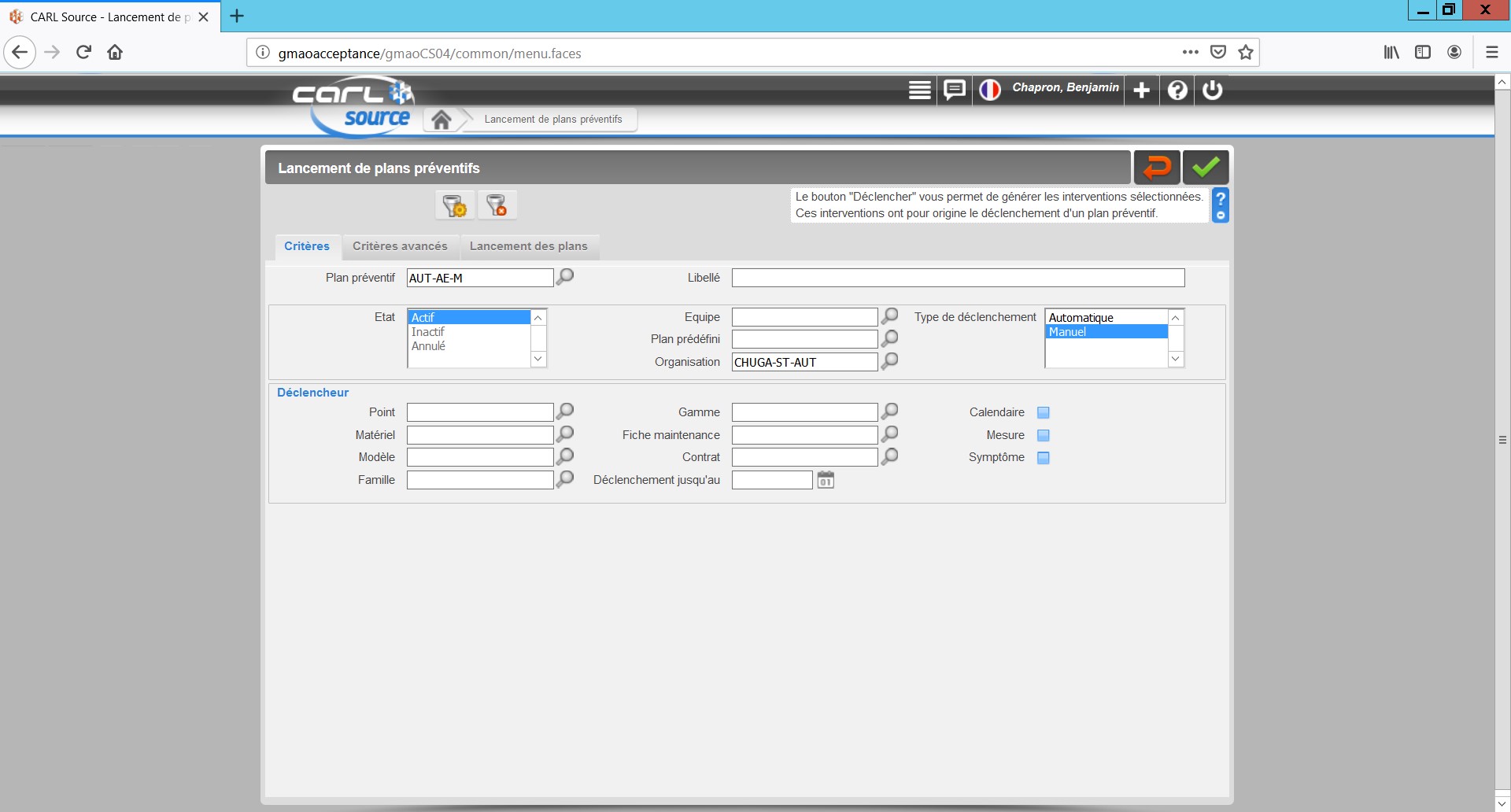Screen dimensions: 1511x812
Task: Open the Lancement des plans tab
Action: click(528, 246)
